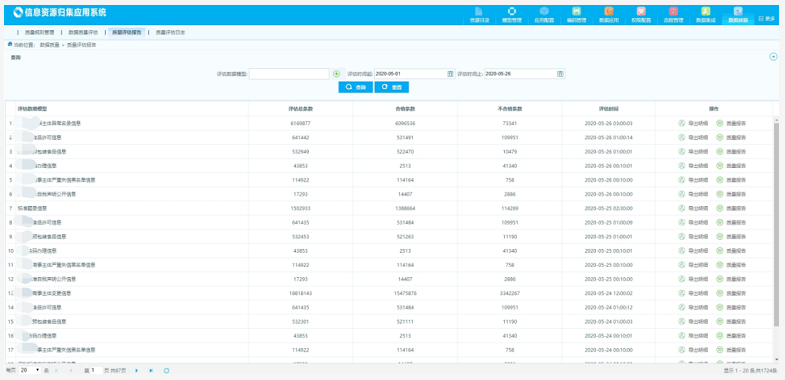Go to the next page arrow
Screen dimensions: 785x380
[x=137, y=370]
